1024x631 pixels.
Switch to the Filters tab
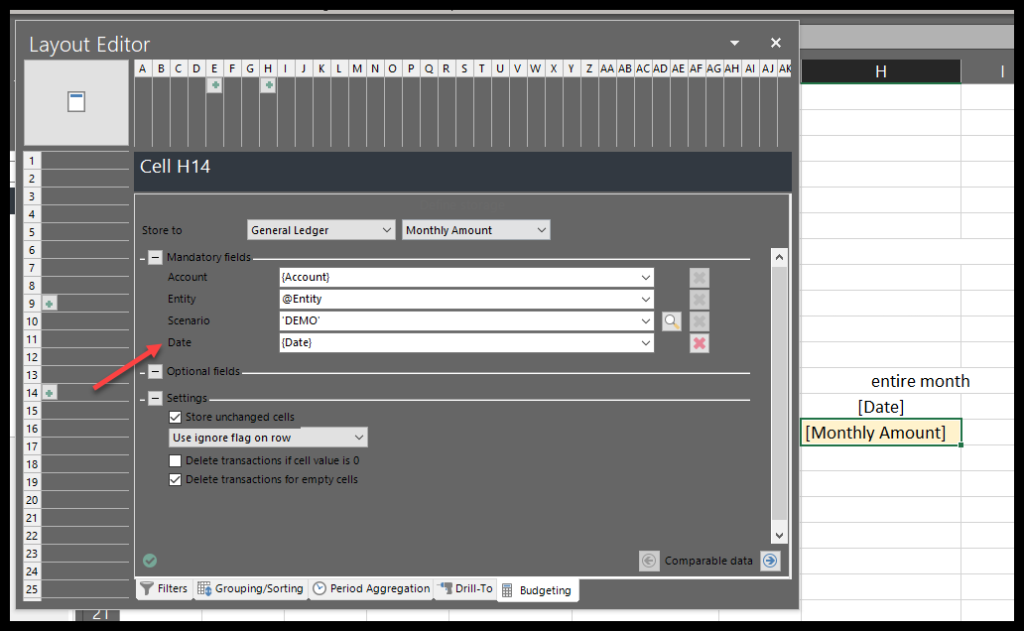pos(164,589)
